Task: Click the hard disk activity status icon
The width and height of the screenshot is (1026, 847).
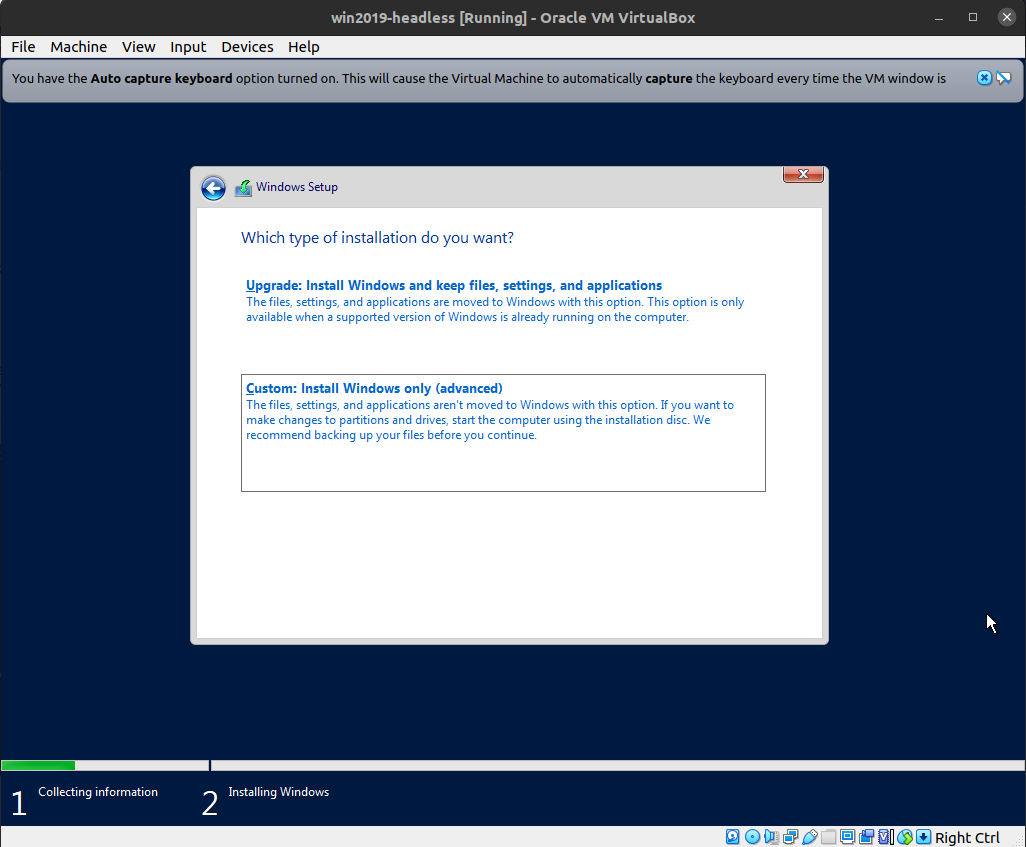Action: (x=733, y=837)
